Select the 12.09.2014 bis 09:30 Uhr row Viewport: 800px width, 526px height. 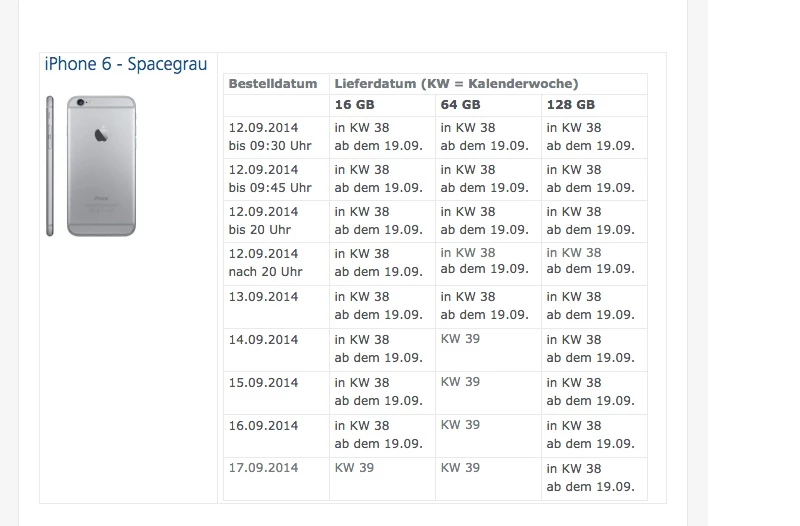pyautogui.click(x=435, y=137)
